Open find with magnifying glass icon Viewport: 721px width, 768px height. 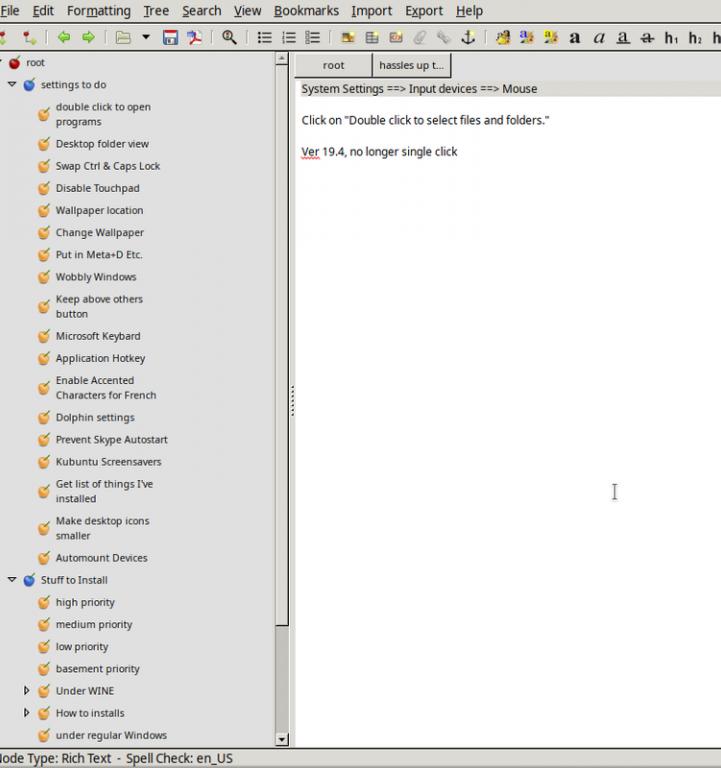pos(229,38)
